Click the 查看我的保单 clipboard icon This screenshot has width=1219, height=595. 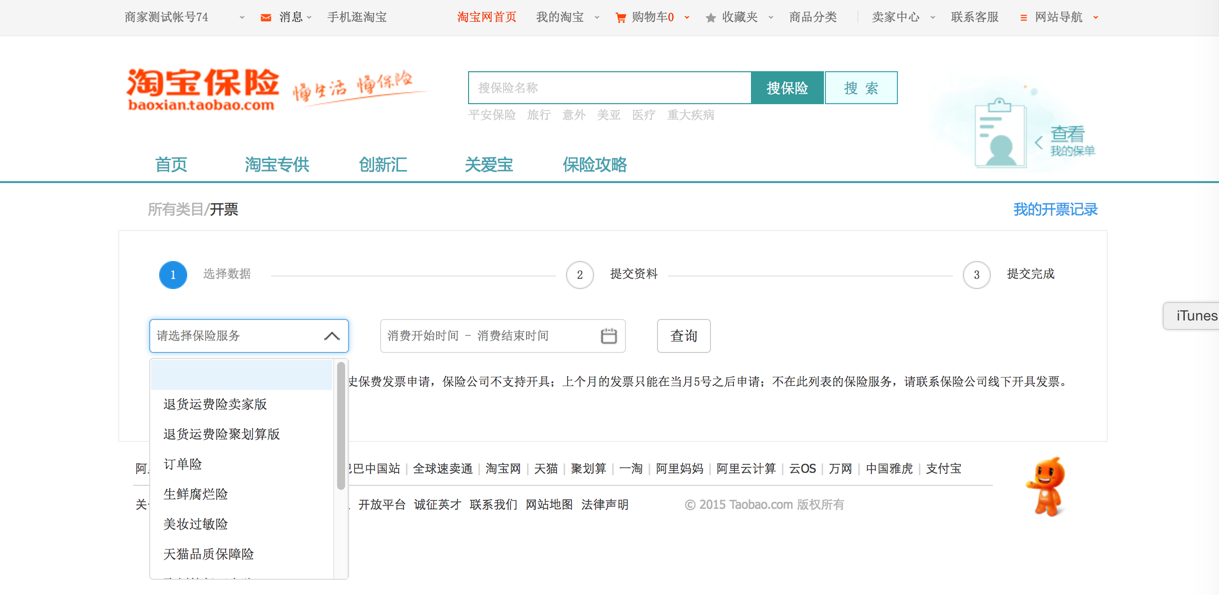pyautogui.click(x=1000, y=134)
